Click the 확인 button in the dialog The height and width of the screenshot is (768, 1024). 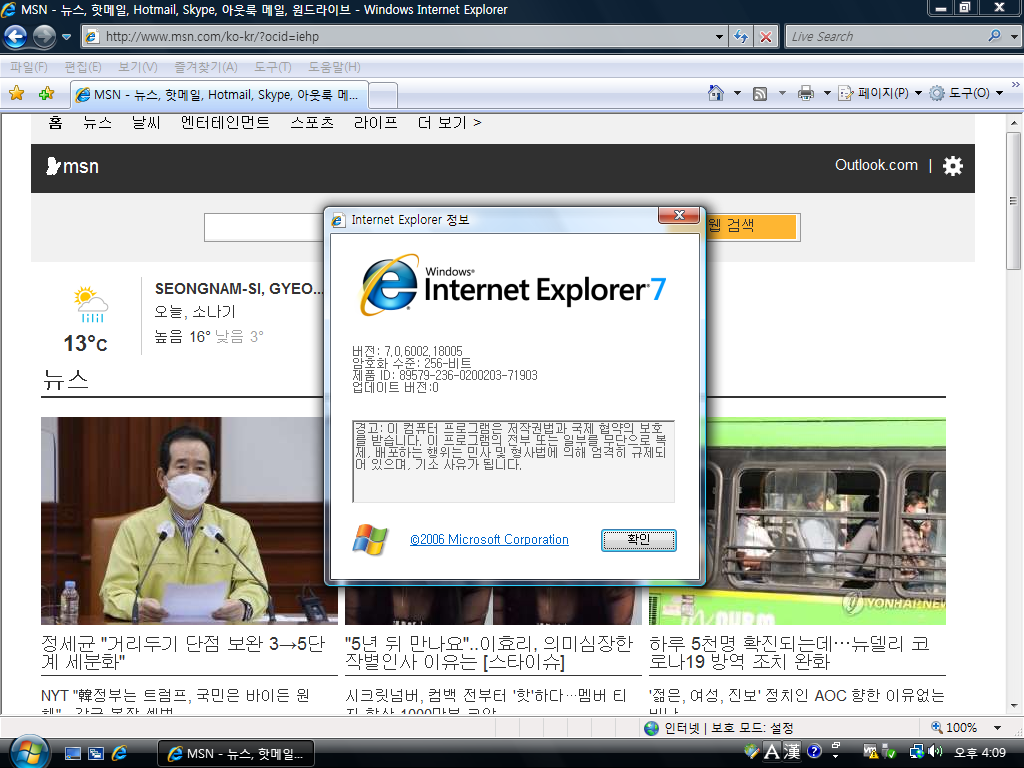[639, 540]
